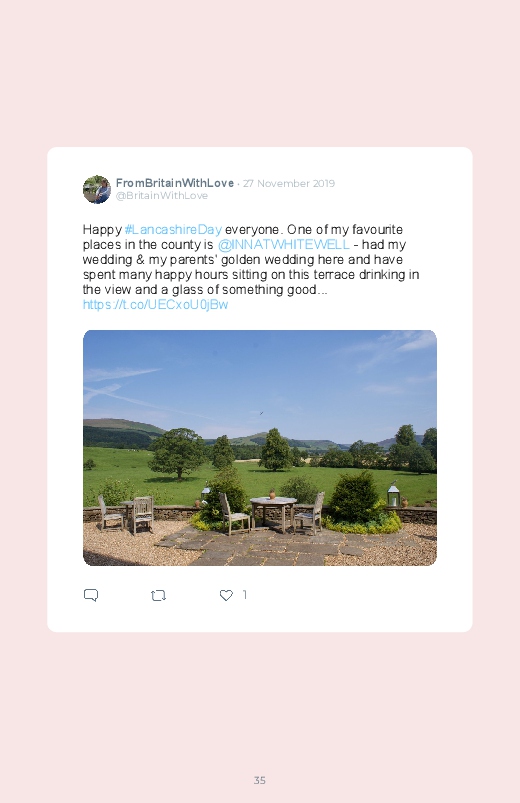Click page number 35 at the bottom
The width and height of the screenshot is (520, 803).
260,780
